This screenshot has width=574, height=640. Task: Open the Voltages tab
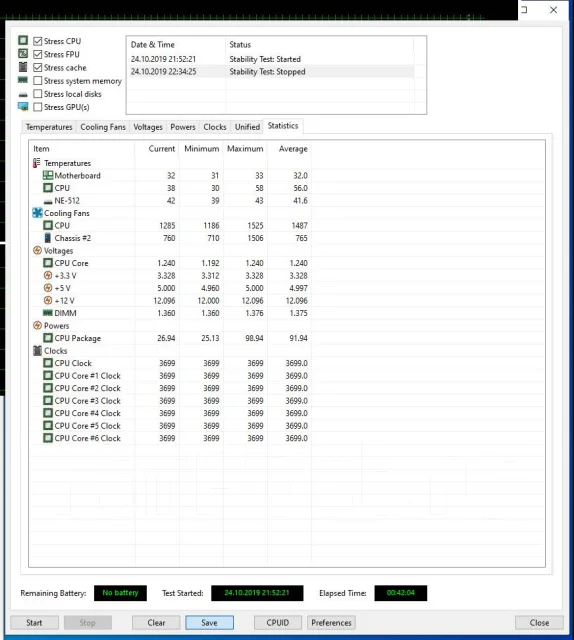click(x=148, y=127)
